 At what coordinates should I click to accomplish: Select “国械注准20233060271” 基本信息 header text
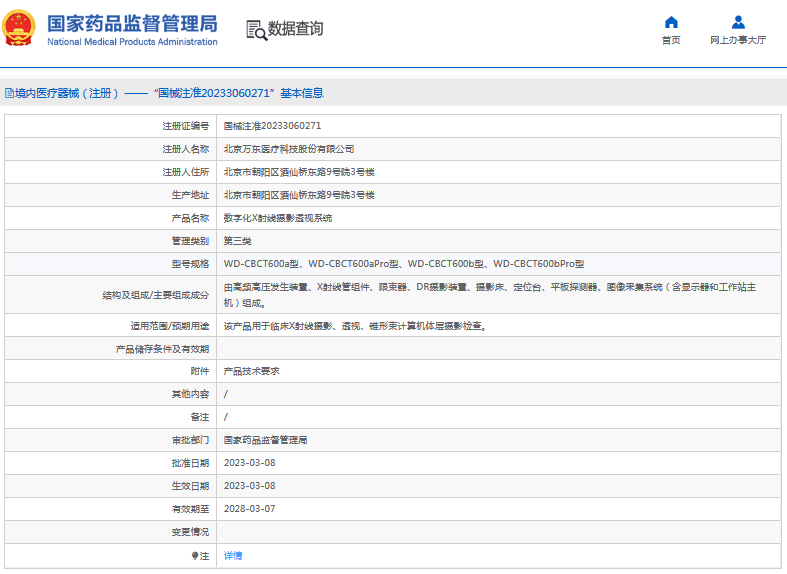tap(239, 93)
